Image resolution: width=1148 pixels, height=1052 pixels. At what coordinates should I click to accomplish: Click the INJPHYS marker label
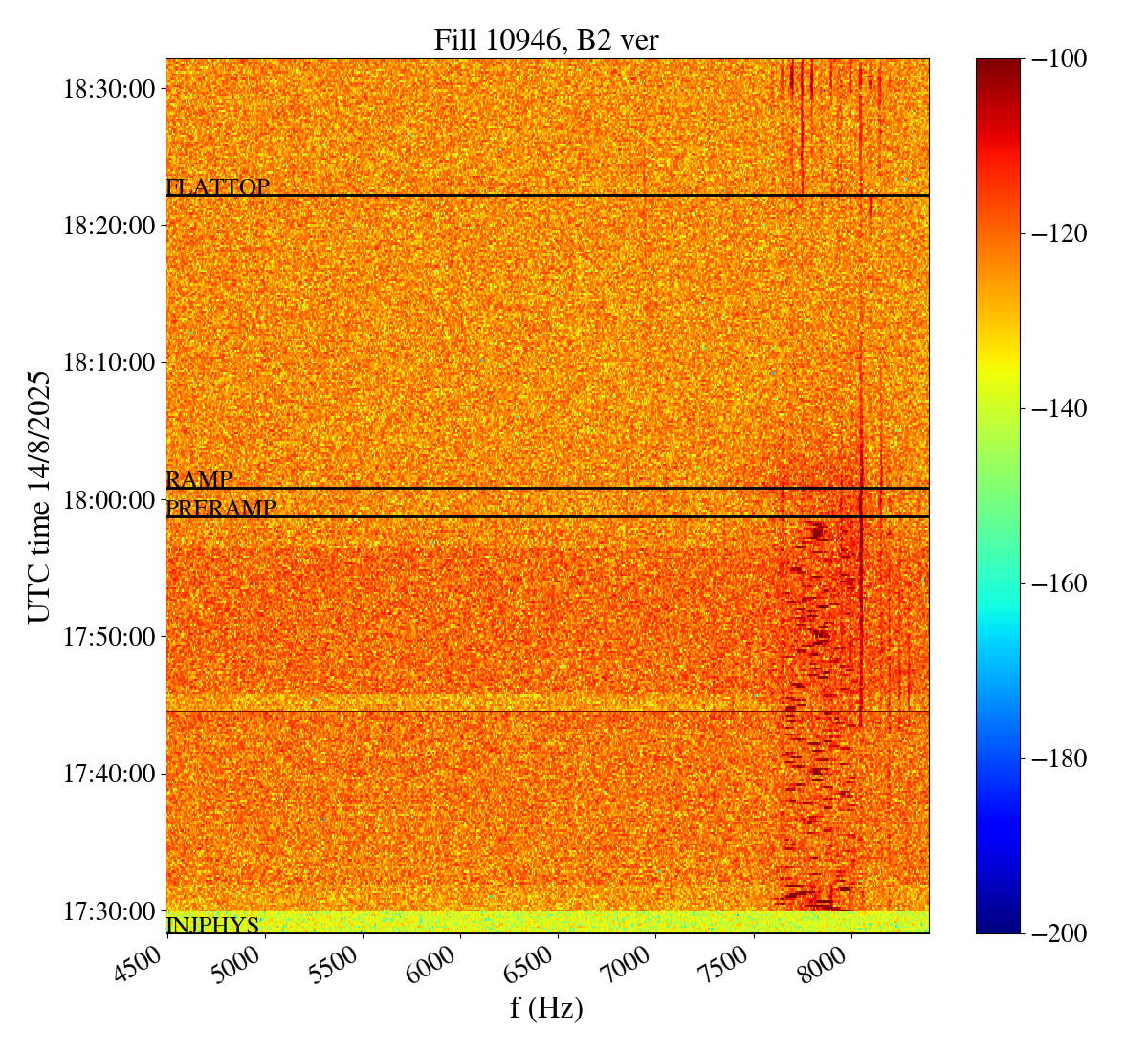pyautogui.click(x=212, y=926)
